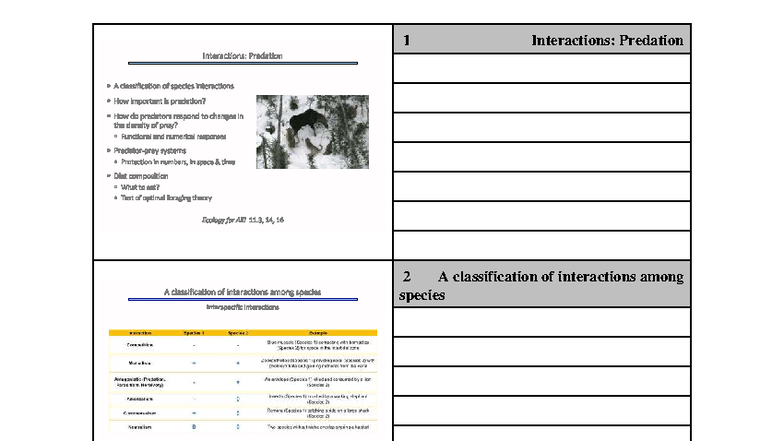This screenshot has height=441, width=784.
Task: Click the 'Amensalism' table row label
Action: (x=140, y=400)
